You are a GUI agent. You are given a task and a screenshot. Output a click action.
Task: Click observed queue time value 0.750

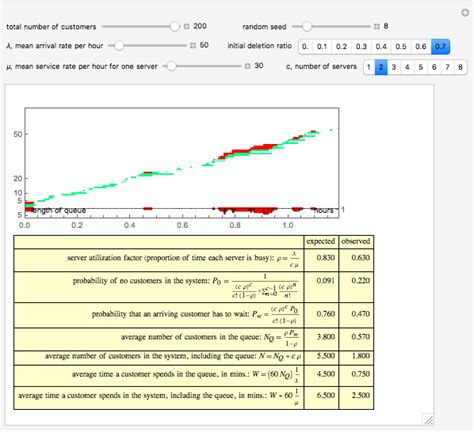tap(361, 374)
